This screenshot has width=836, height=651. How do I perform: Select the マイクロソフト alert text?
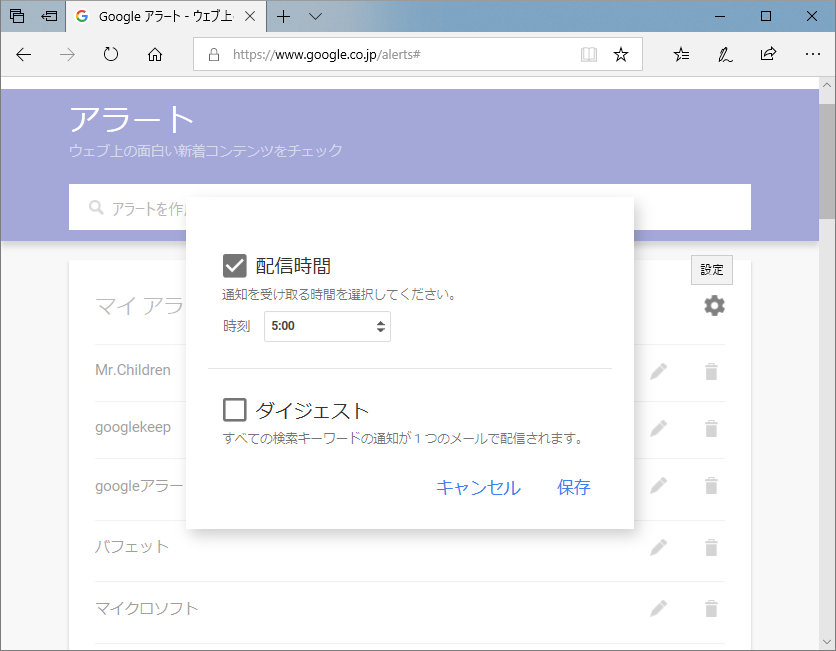147,608
